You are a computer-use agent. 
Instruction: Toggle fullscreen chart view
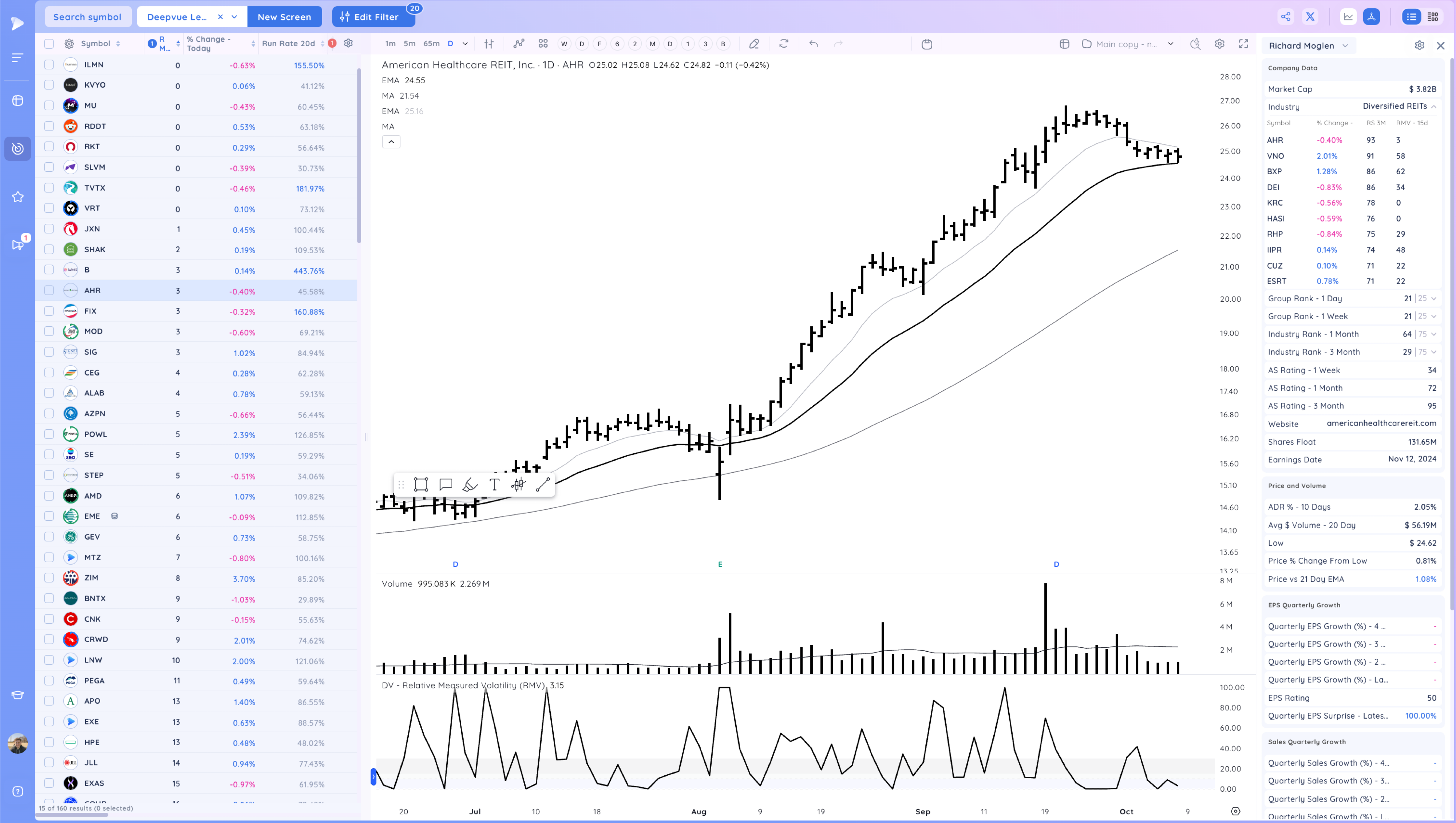point(1243,44)
